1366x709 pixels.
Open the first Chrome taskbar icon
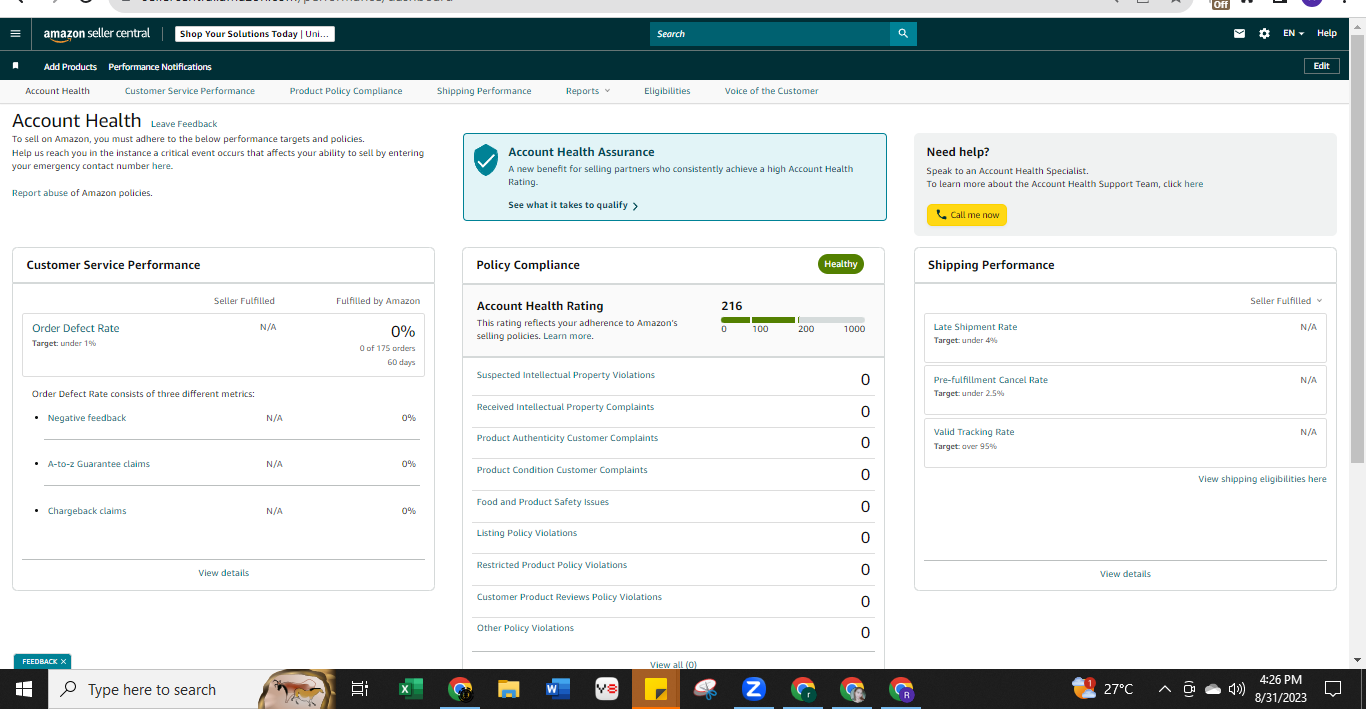tap(460, 689)
